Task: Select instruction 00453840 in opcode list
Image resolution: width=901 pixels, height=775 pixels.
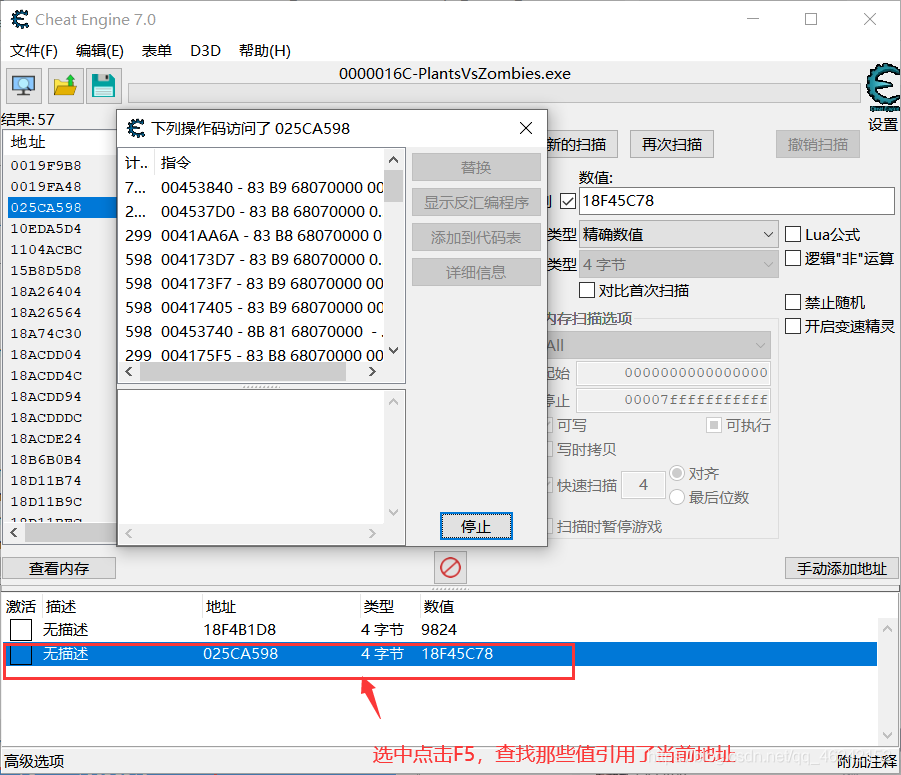Action: tap(253, 188)
